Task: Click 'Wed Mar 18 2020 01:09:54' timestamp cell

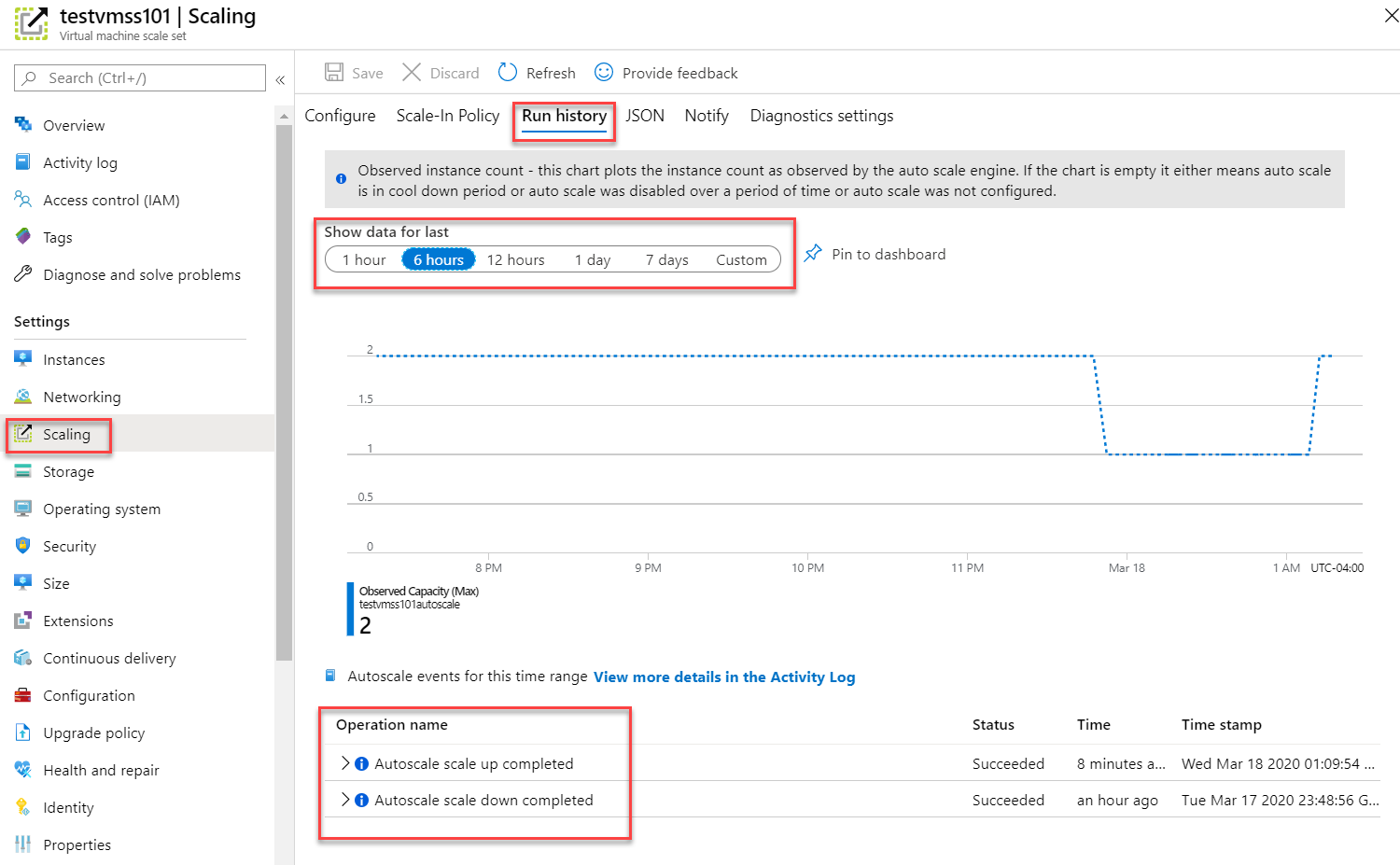Action: click(x=1278, y=763)
